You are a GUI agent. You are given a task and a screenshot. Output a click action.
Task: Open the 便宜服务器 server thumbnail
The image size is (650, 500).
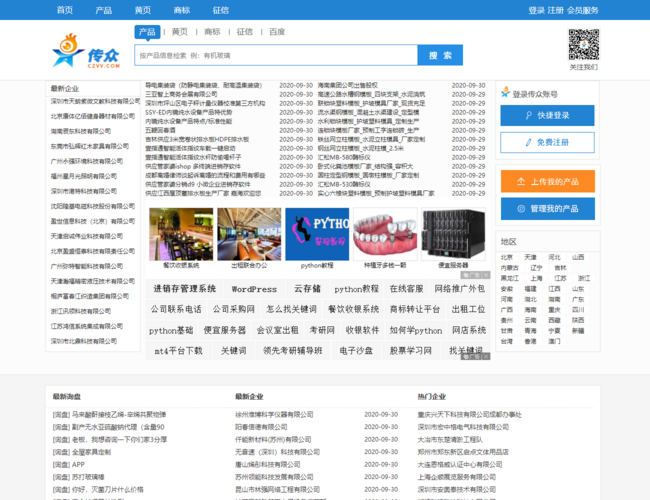coord(453,234)
